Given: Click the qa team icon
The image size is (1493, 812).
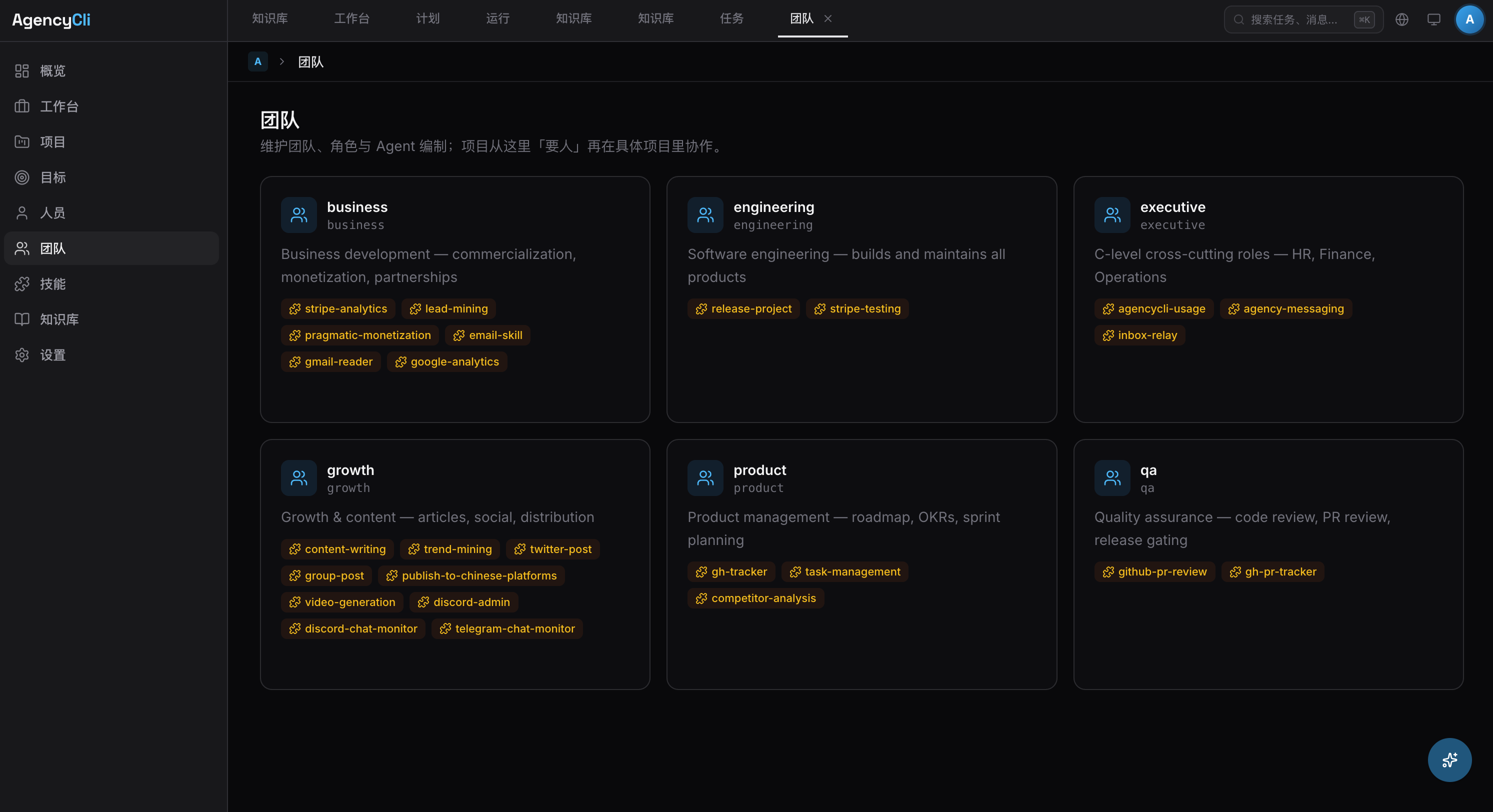Looking at the screenshot, I should 1111,478.
